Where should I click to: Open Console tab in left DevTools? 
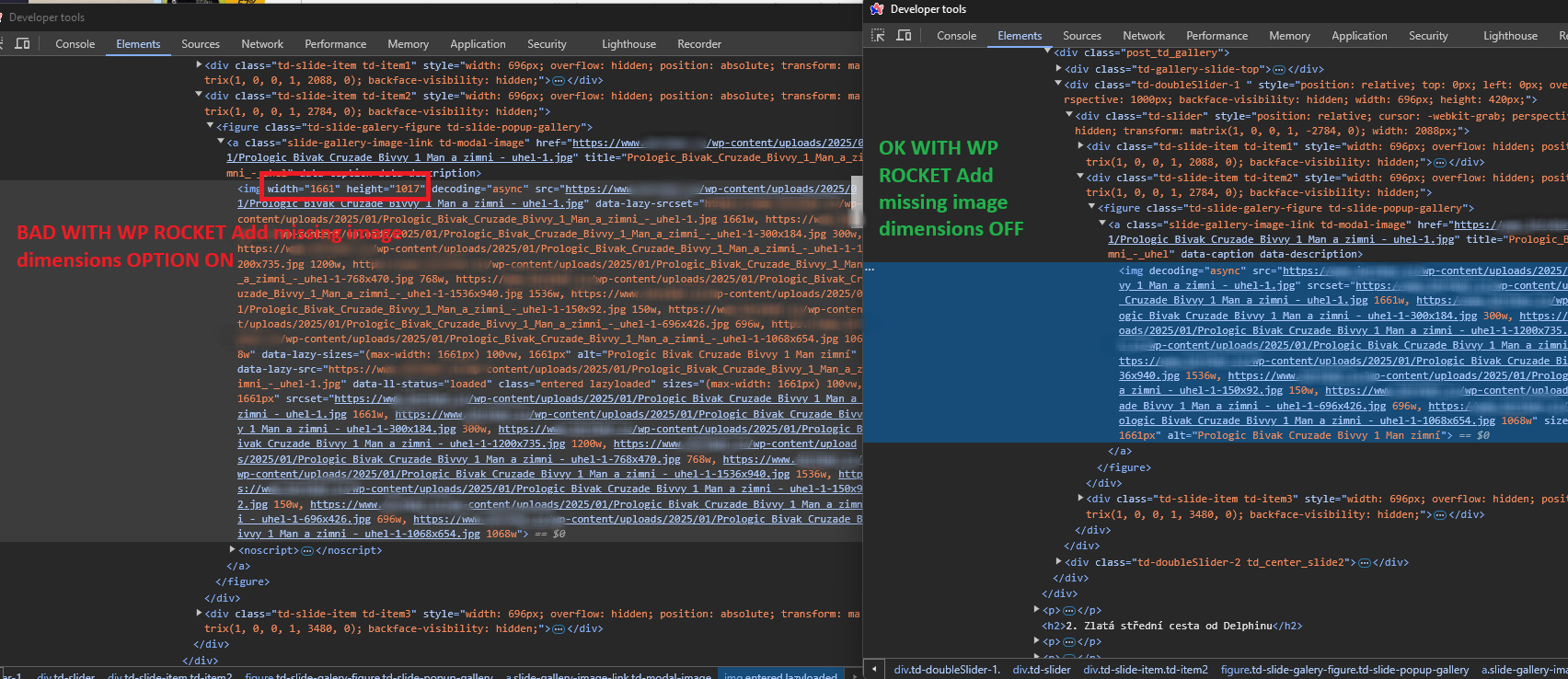point(75,44)
